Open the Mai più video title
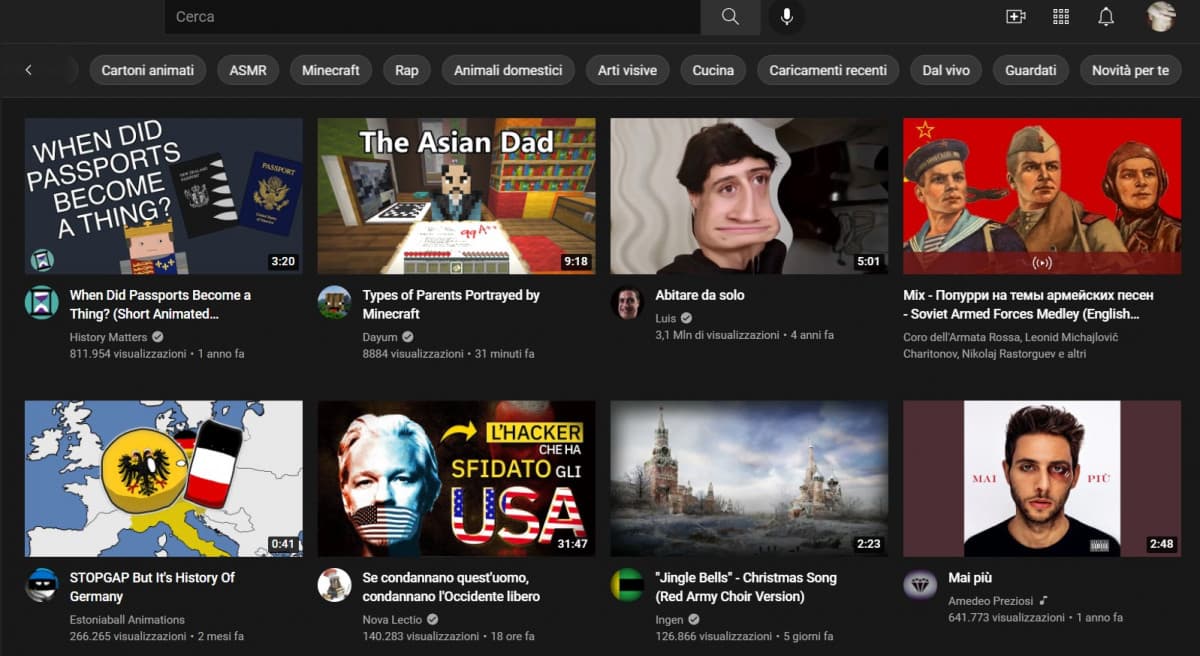The image size is (1200, 656). [x=970, y=578]
